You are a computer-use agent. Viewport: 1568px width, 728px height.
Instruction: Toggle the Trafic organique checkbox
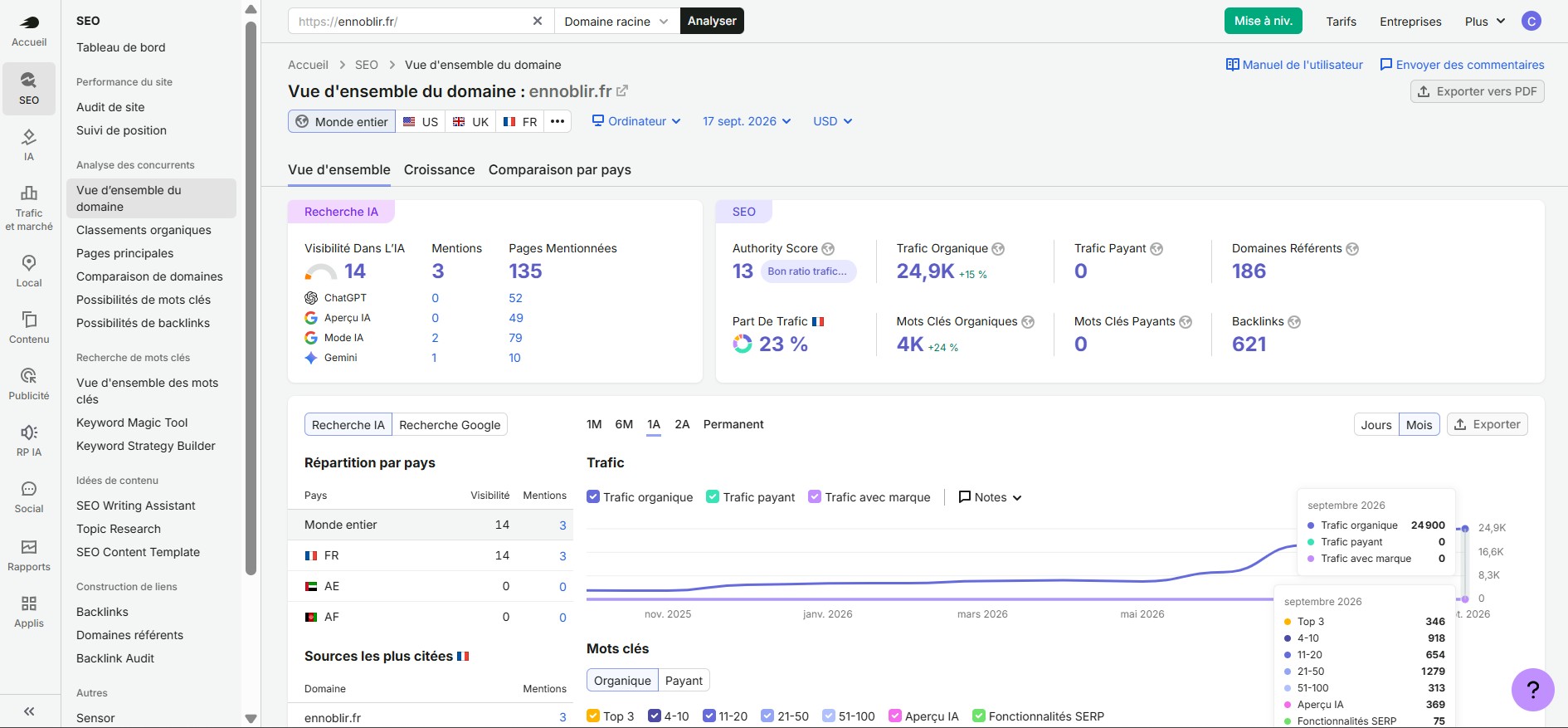593,496
